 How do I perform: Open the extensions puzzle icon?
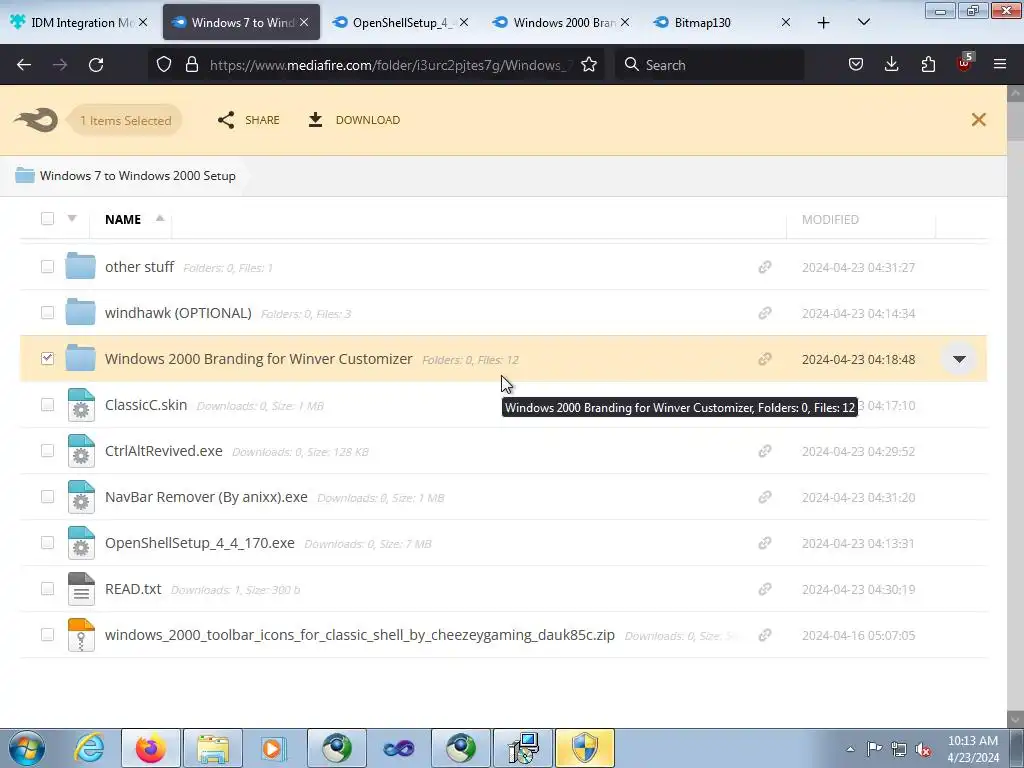928,65
